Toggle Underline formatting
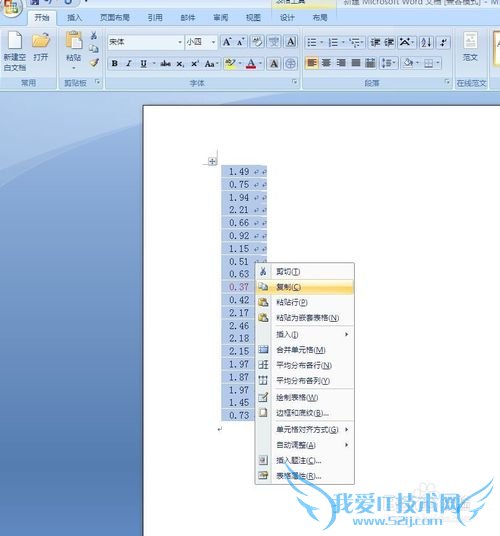The height and width of the screenshot is (536, 500). [144, 64]
